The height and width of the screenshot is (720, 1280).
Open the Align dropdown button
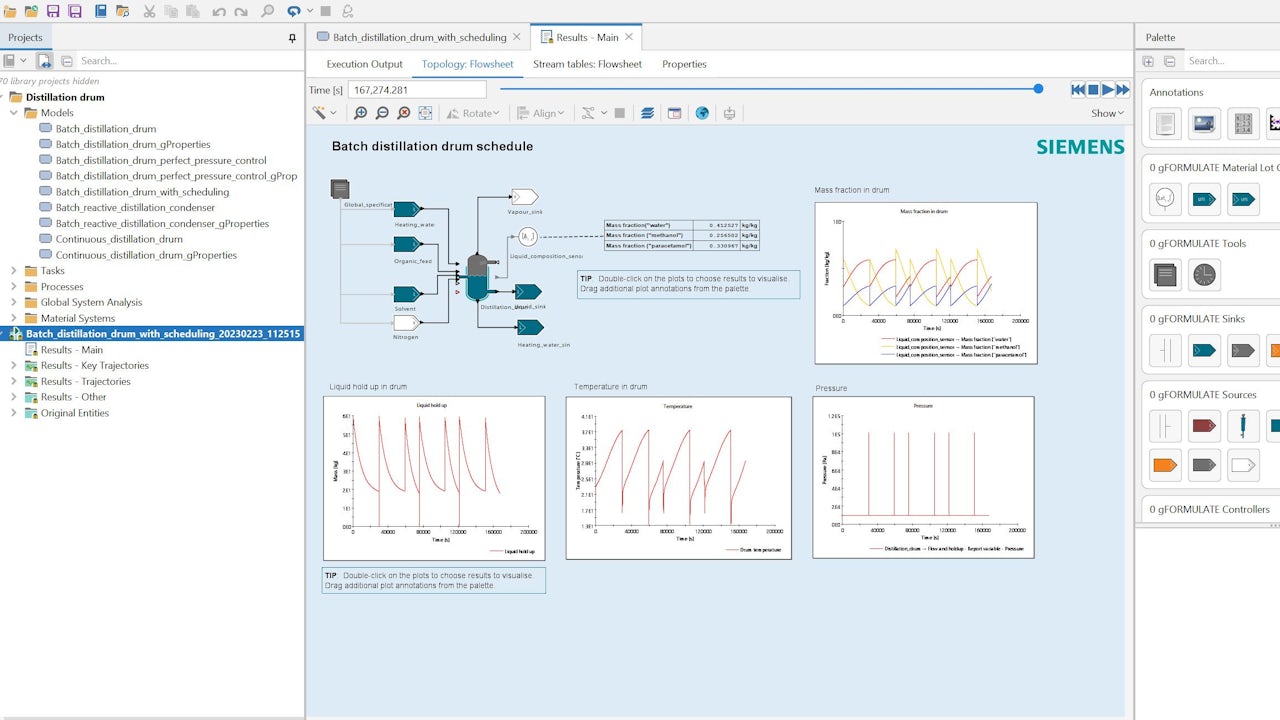[548, 113]
